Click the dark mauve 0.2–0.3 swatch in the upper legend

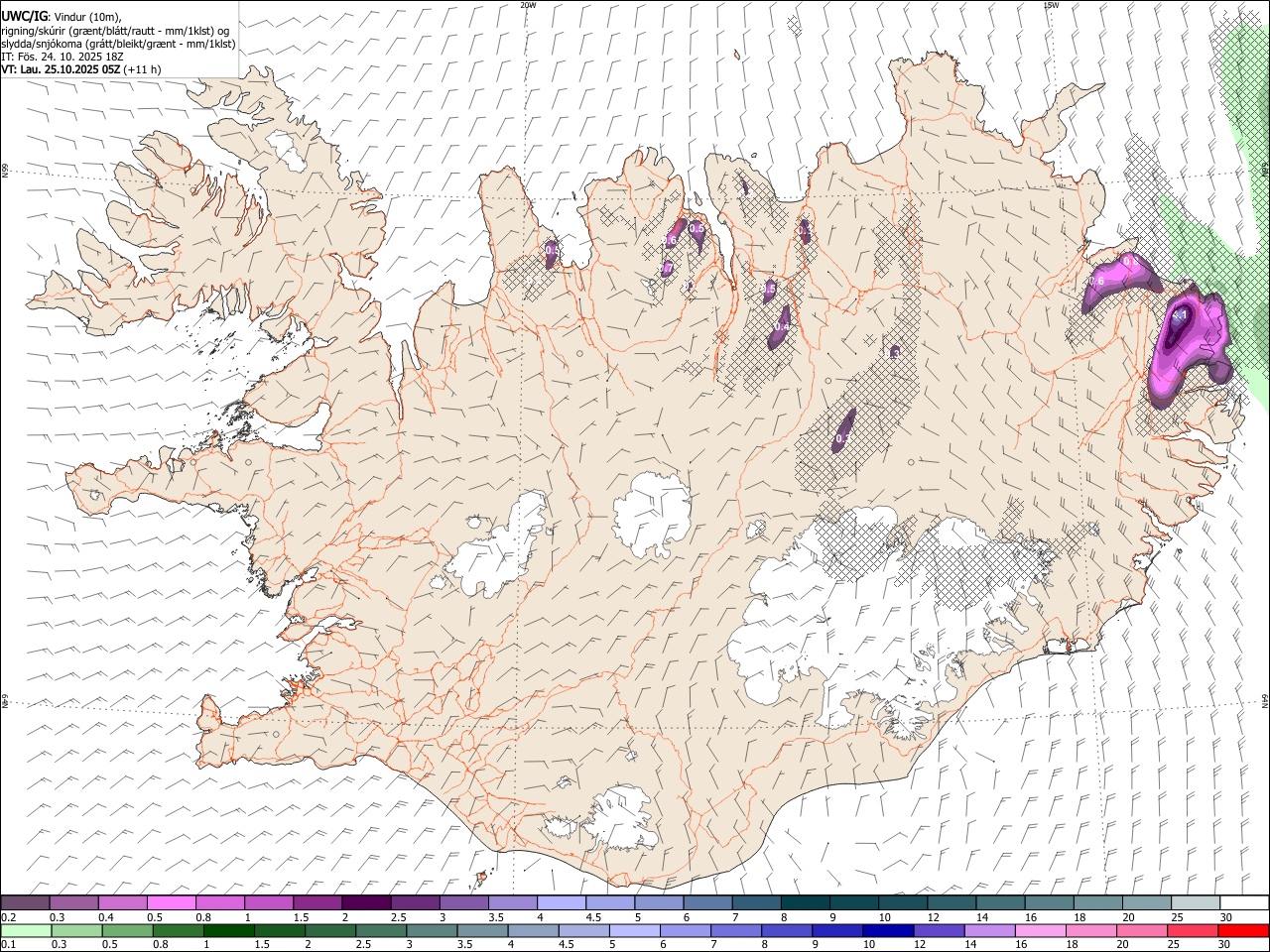(25, 902)
